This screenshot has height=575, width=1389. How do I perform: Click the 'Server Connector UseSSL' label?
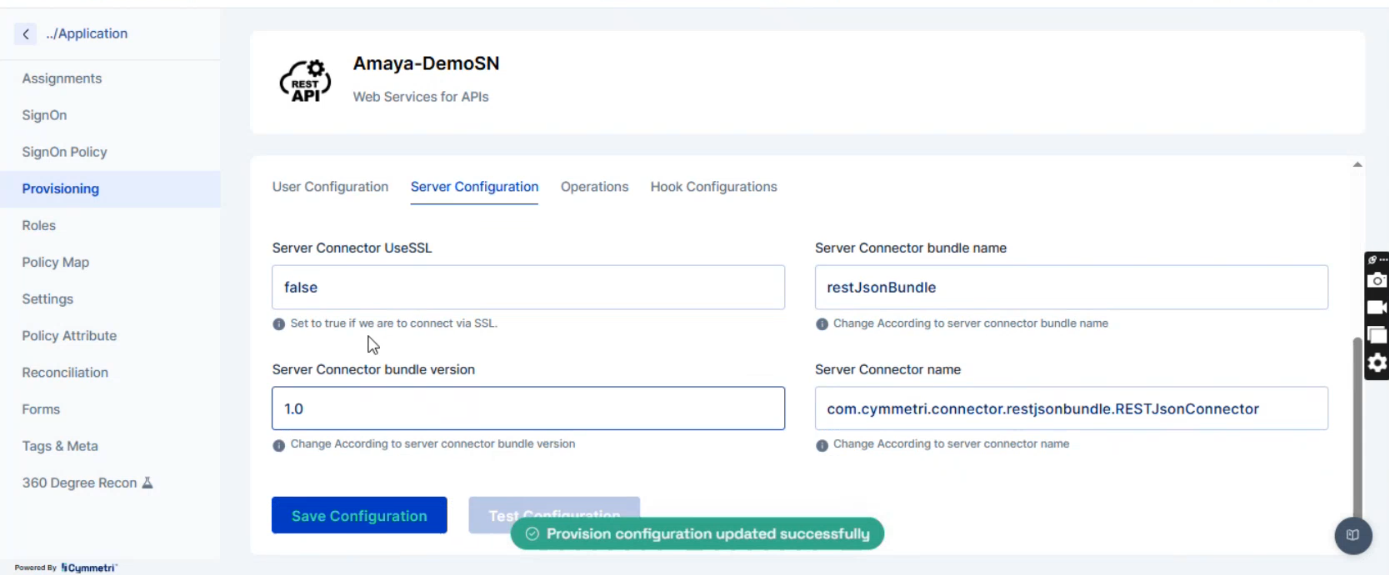352,248
